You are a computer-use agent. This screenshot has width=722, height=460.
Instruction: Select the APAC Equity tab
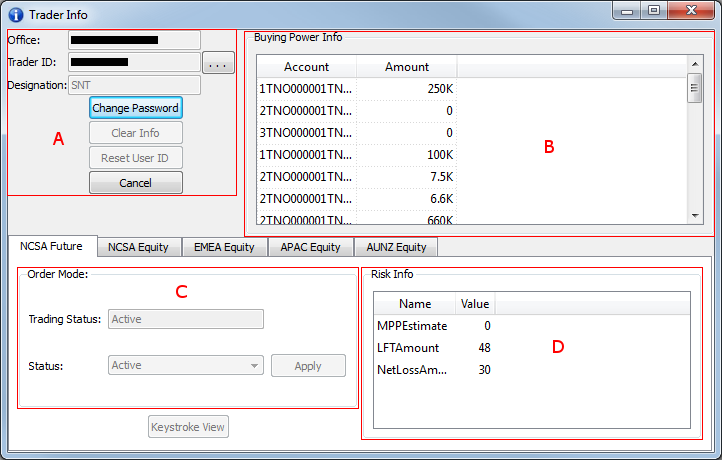point(310,247)
